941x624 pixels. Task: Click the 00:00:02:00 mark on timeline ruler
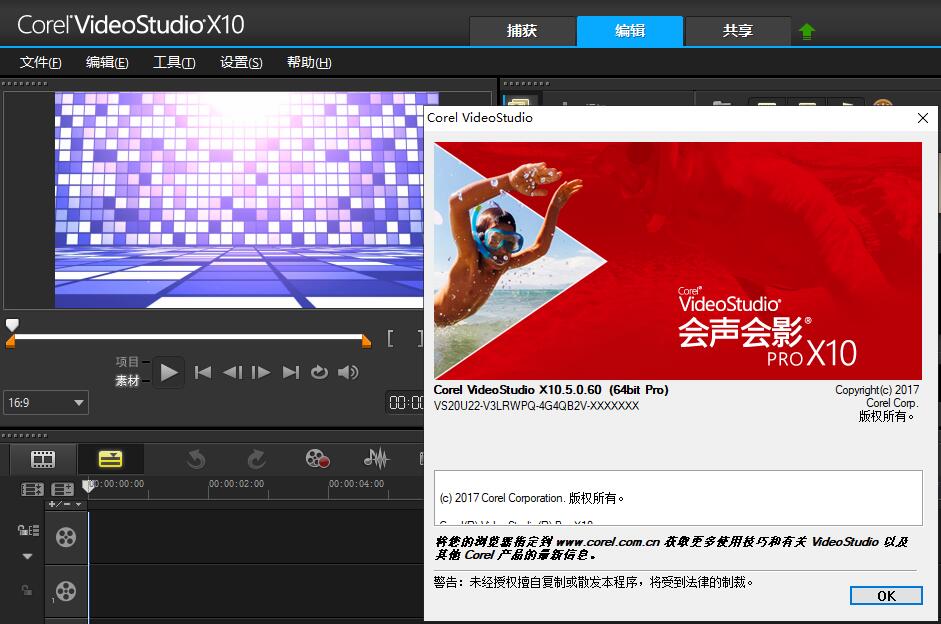pos(236,484)
